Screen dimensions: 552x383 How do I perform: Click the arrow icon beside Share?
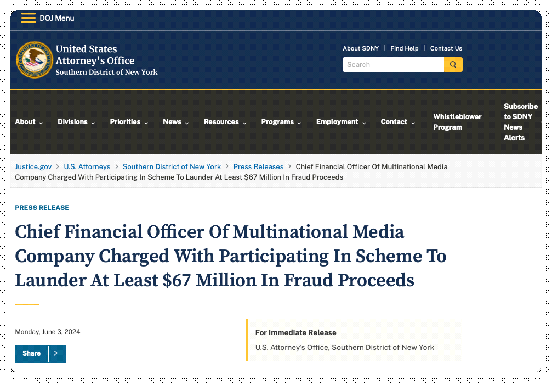click(56, 353)
